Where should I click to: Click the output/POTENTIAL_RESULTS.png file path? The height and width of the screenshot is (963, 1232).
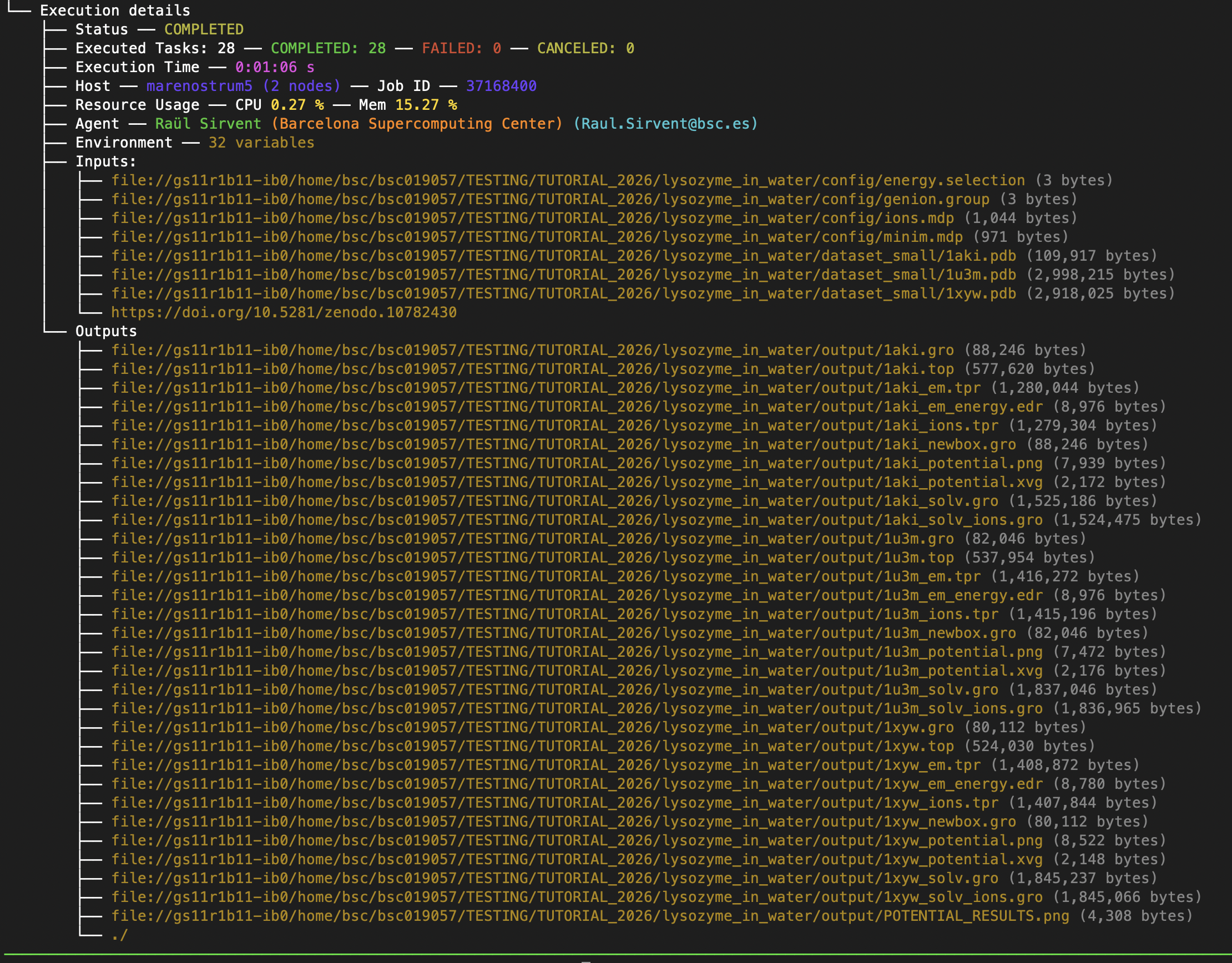[x=590, y=916]
